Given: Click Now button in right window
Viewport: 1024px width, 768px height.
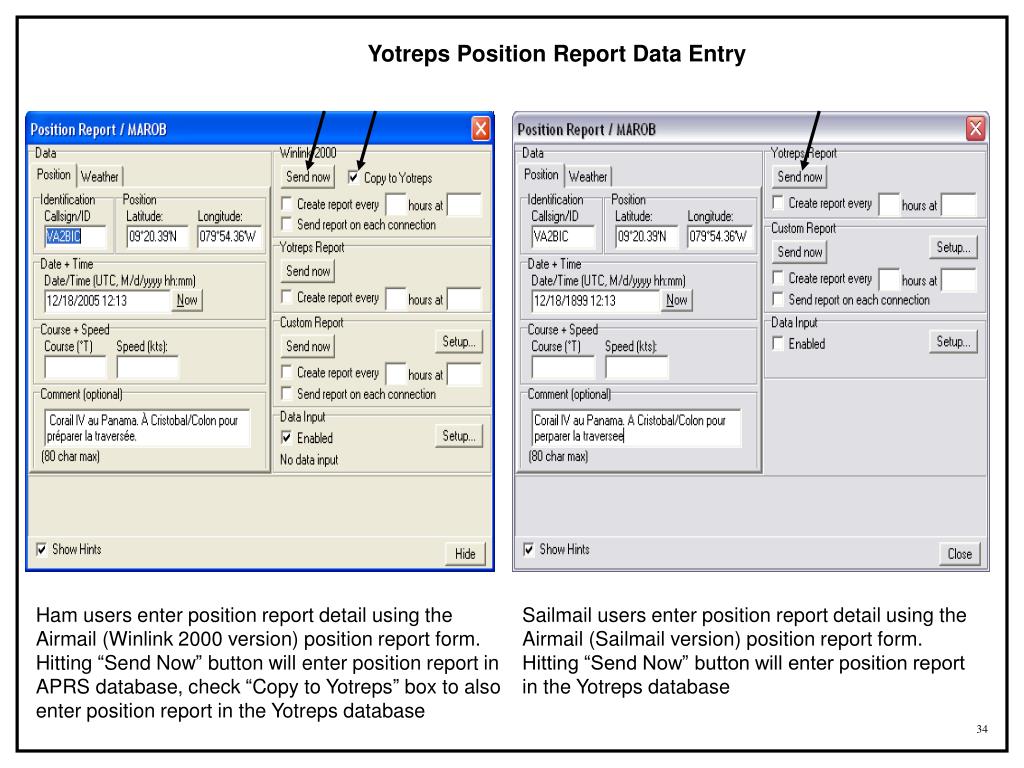Looking at the screenshot, I should coord(677,300).
